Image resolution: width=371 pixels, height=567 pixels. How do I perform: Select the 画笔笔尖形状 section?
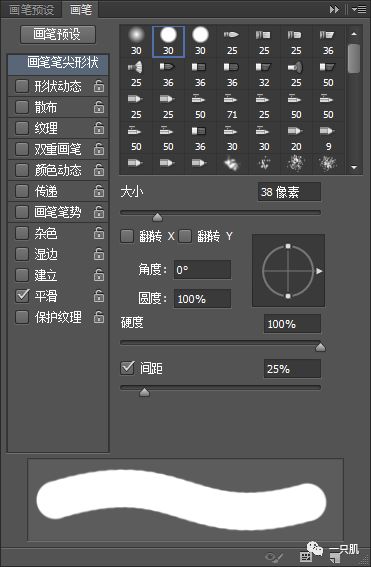(x=58, y=64)
